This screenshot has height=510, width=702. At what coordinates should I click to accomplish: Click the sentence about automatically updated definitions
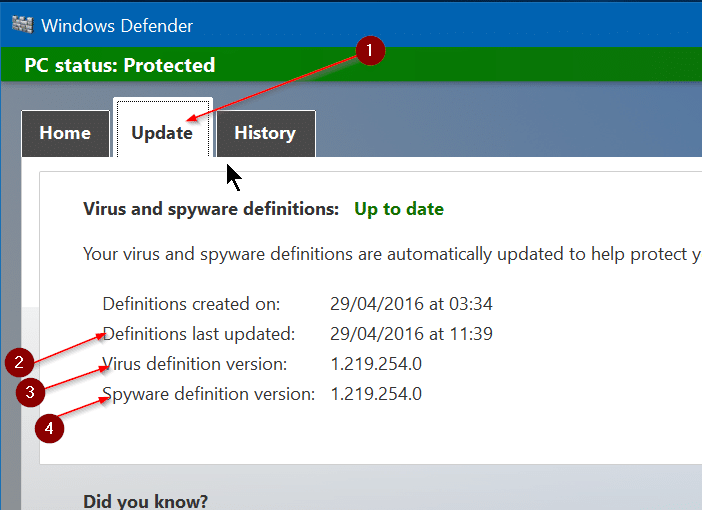392,254
